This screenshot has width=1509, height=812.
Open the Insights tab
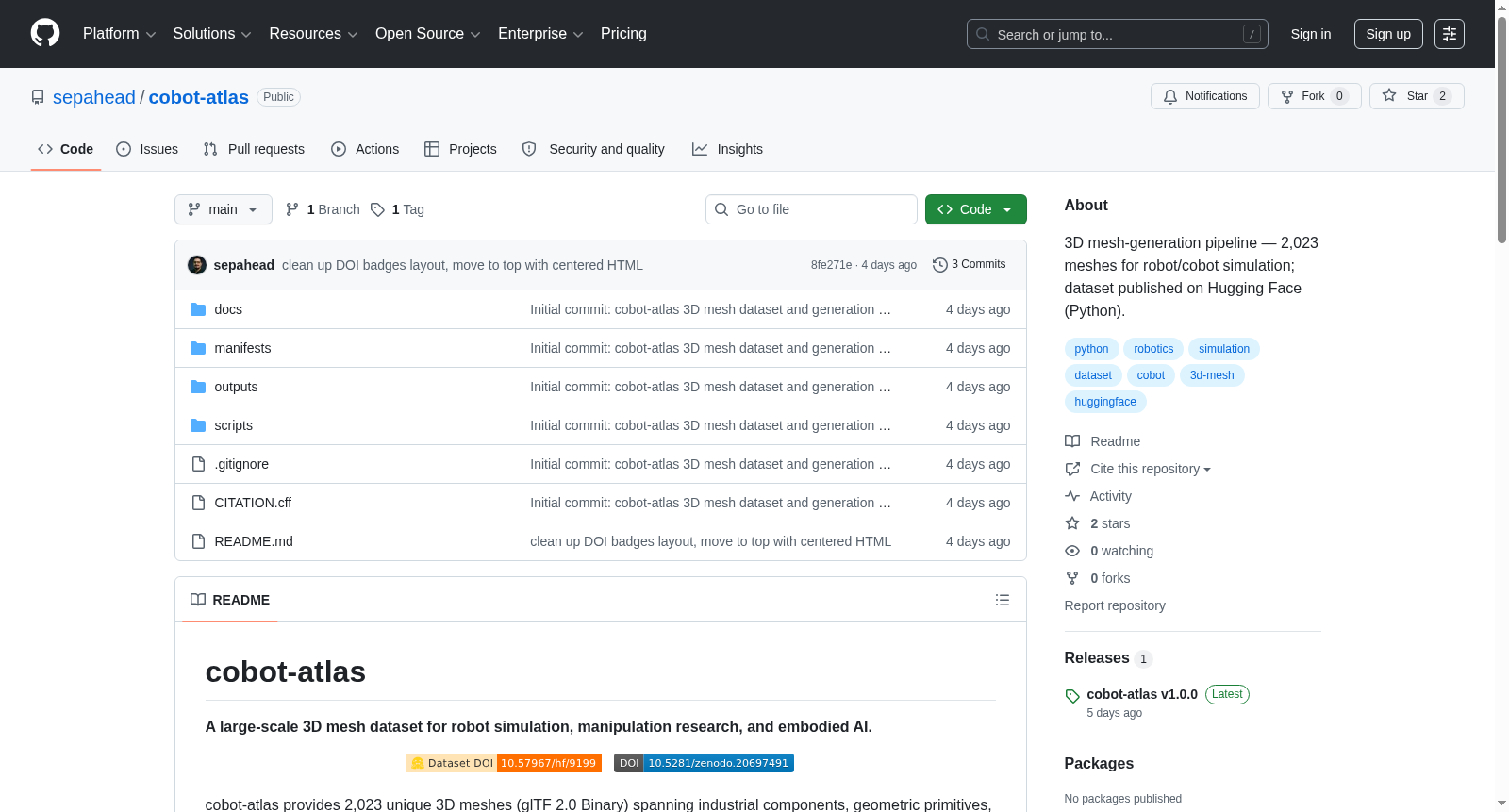(727, 149)
